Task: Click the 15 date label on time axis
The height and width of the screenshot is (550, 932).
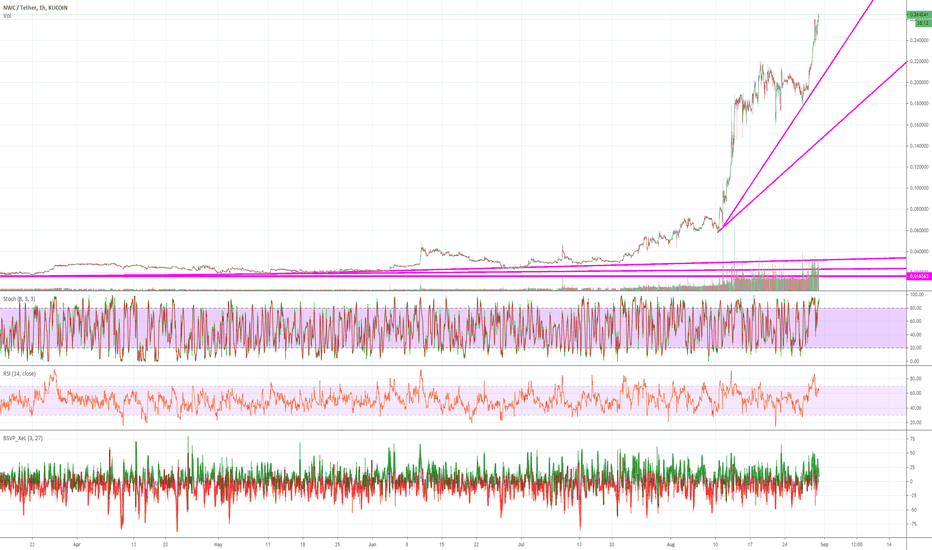Action: 442,544
